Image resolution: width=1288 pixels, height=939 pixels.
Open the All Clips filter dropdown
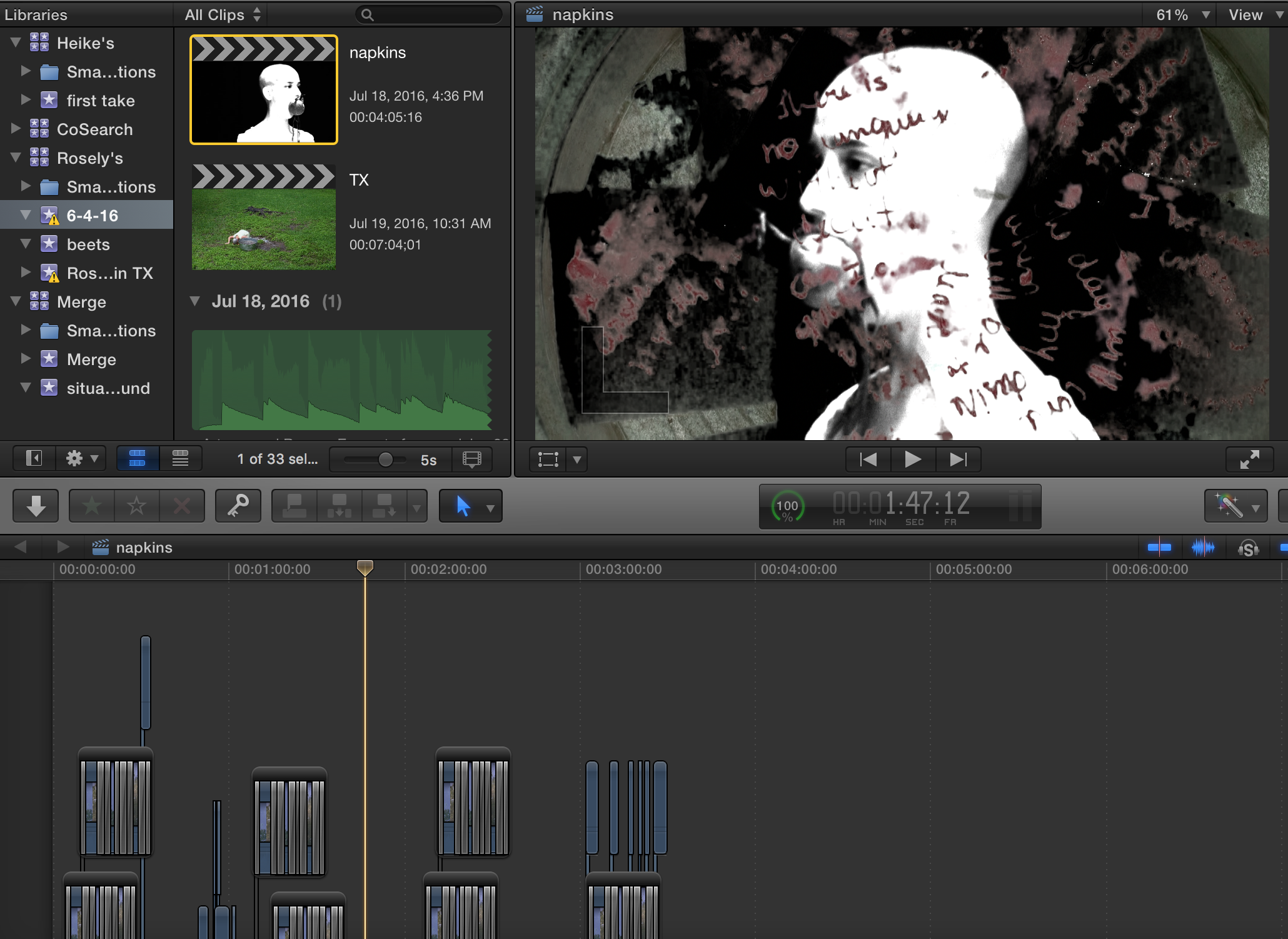(x=222, y=14)
